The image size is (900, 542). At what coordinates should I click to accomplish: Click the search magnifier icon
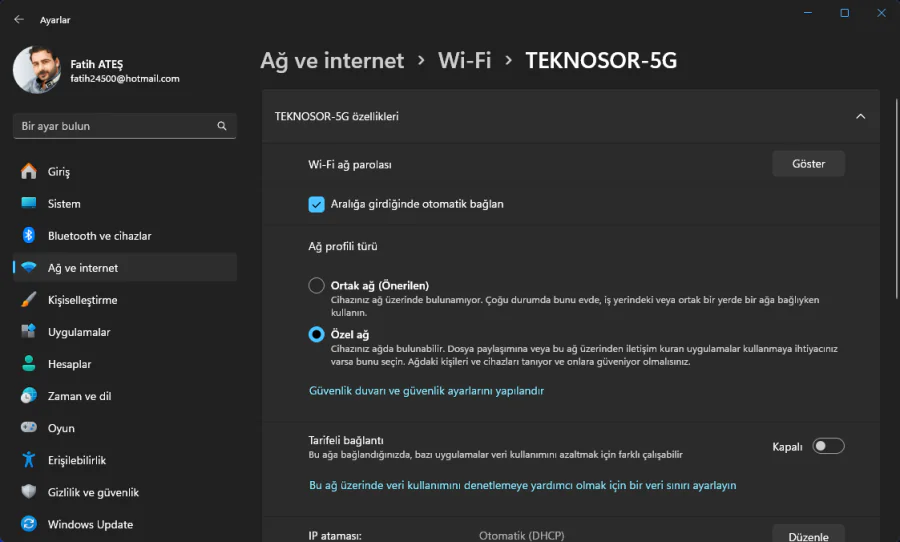click(x=222, y=126)
